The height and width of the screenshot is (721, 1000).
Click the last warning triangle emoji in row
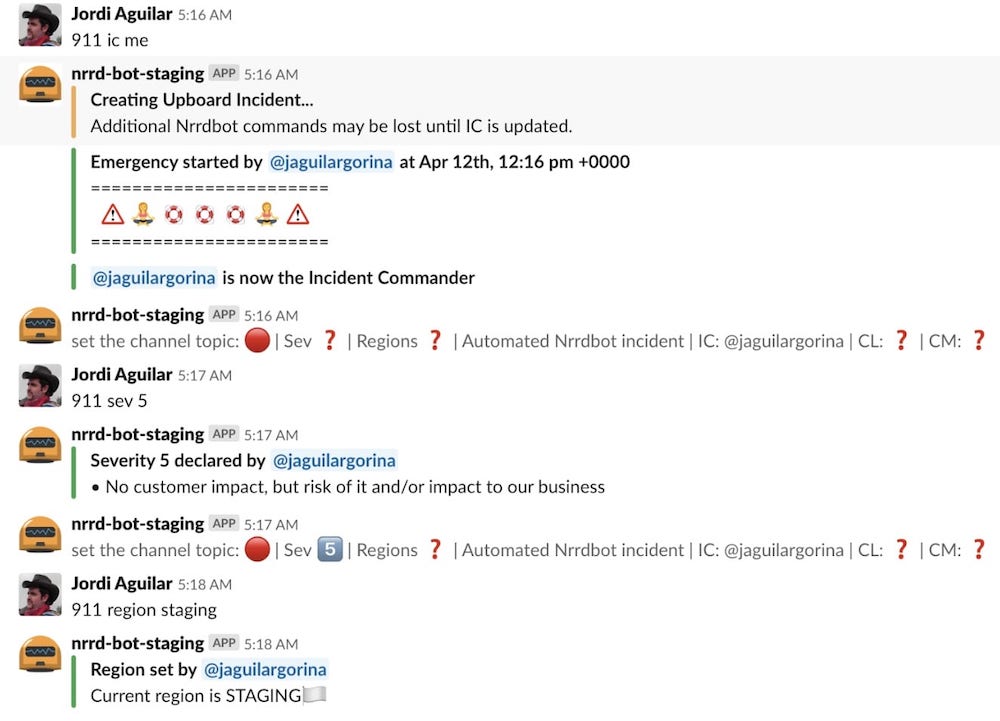click(x=298, y=215)
